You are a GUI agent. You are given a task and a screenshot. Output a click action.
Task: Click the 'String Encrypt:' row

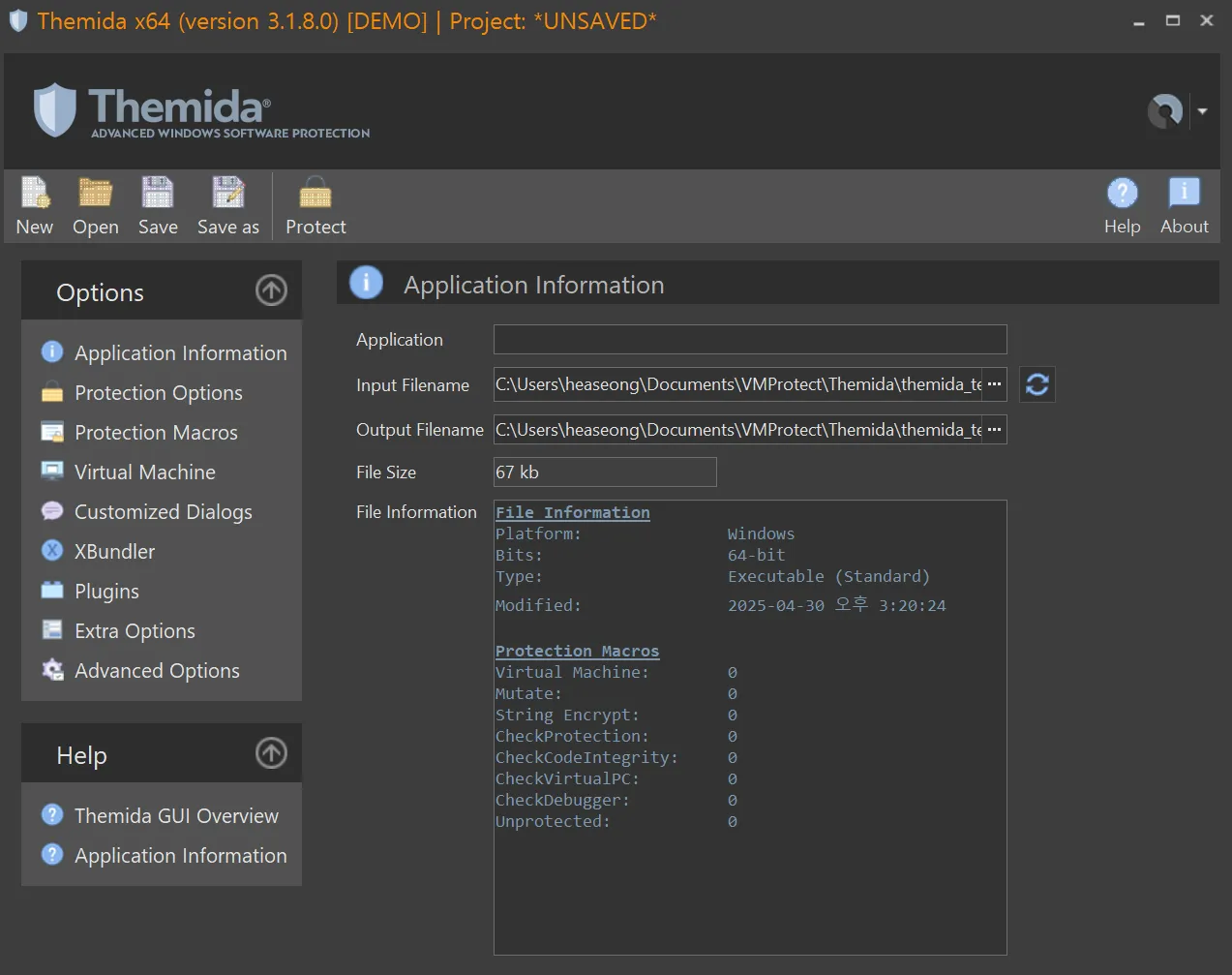pos(616,715)
